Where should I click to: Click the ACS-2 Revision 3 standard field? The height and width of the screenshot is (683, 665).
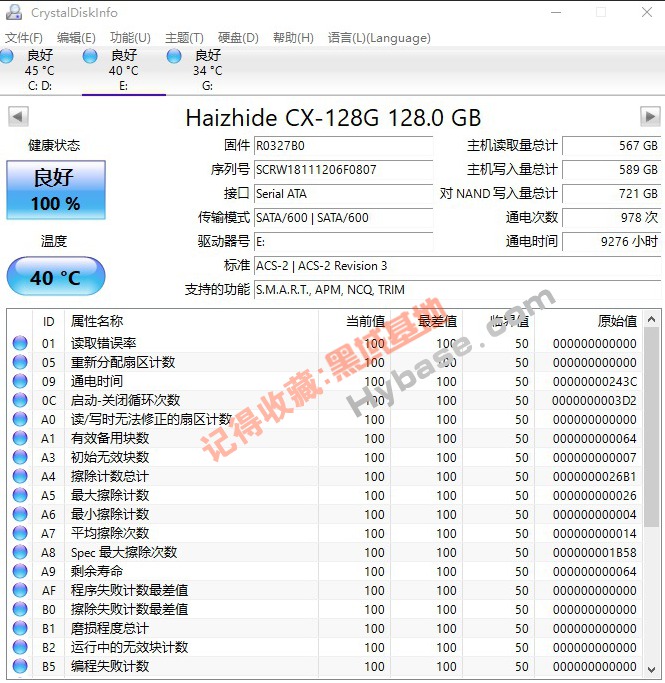pyautogui.click(x=457, y=265)
